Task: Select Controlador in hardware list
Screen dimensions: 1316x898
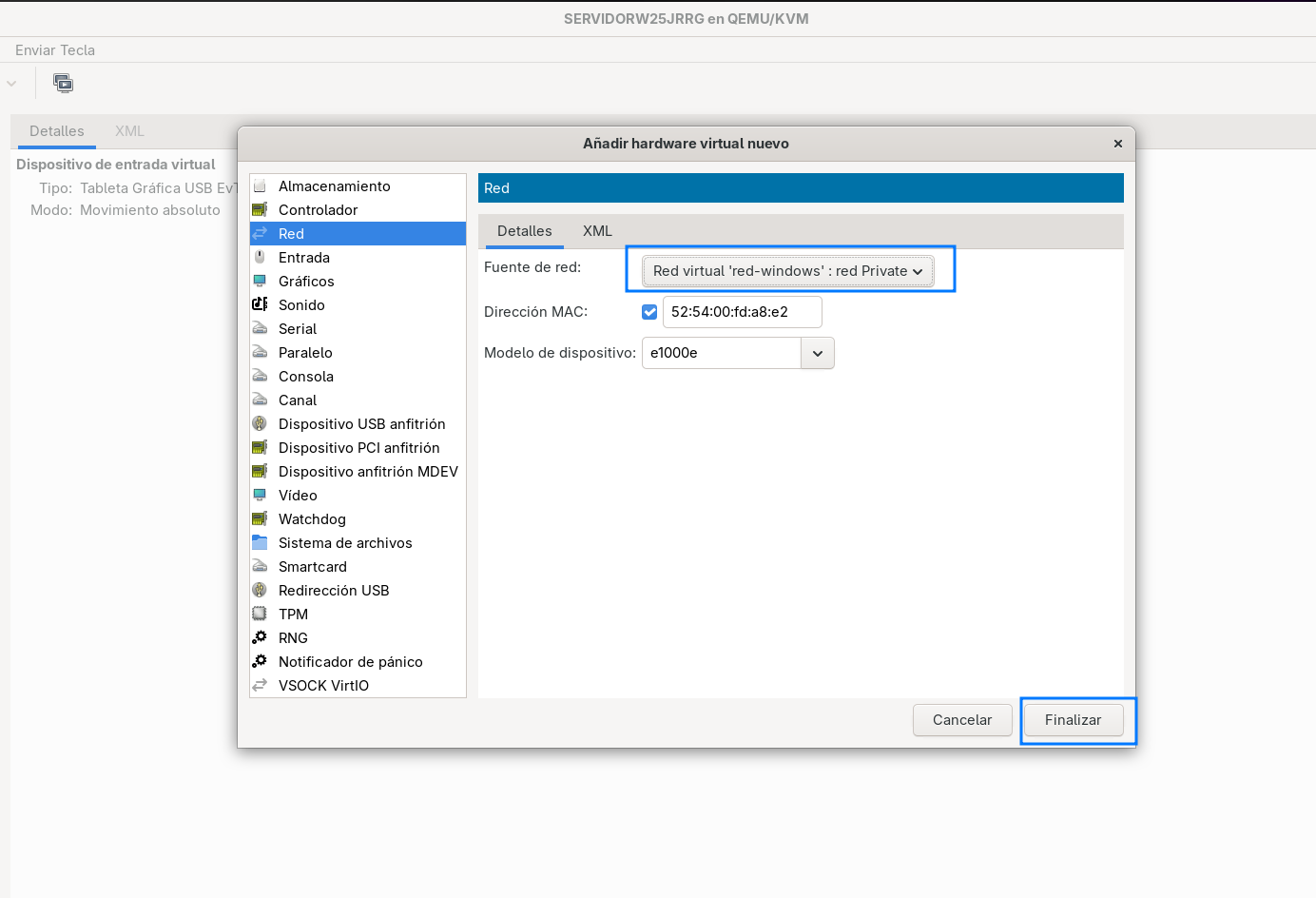Action: pos(358,210)
